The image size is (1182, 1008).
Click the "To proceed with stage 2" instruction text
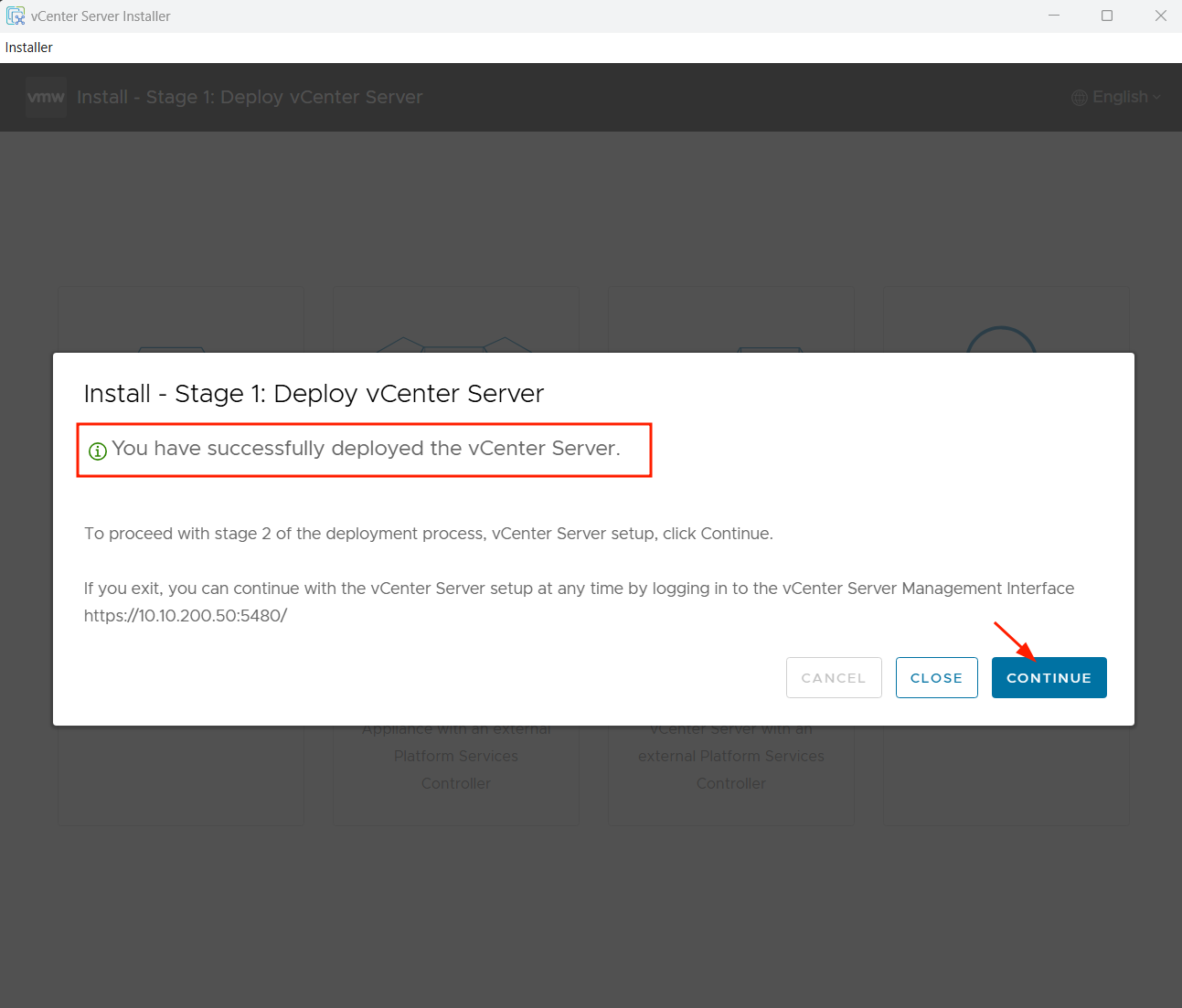(429, 534)
